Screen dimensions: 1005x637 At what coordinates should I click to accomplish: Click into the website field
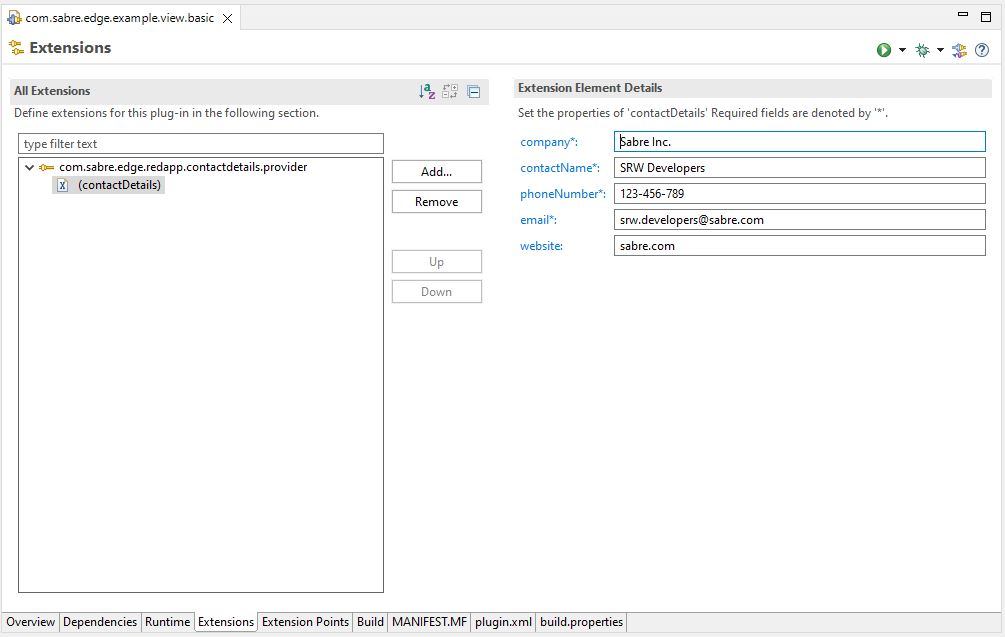799,245
